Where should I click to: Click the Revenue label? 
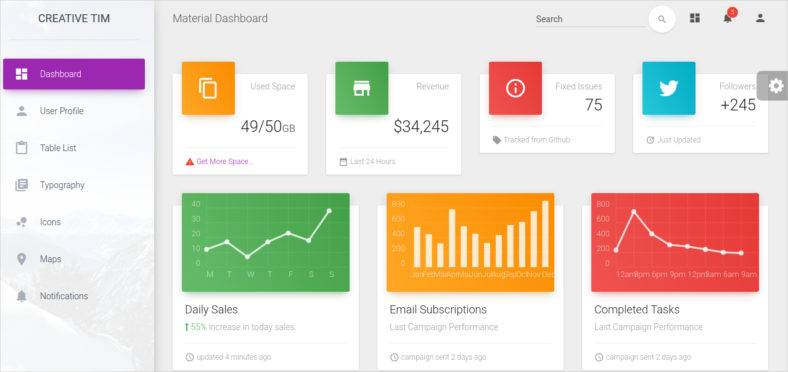click(x=433, y=86)
